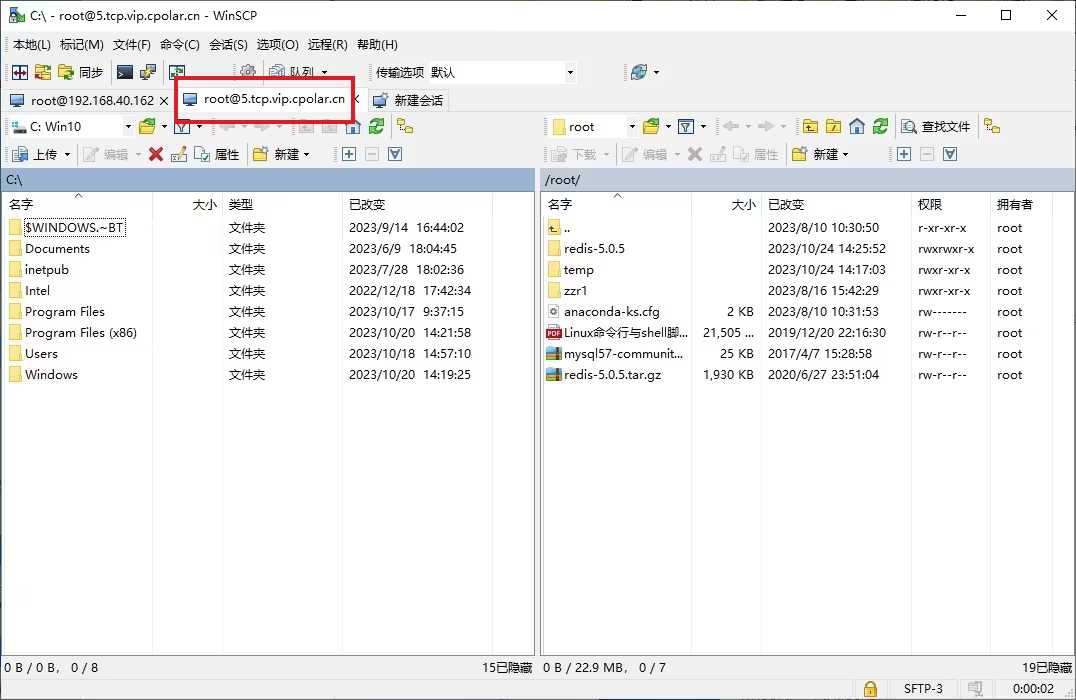Click remote select files plus icon
The width and height of the screenshot is (1076, 700).
(904, 154)
